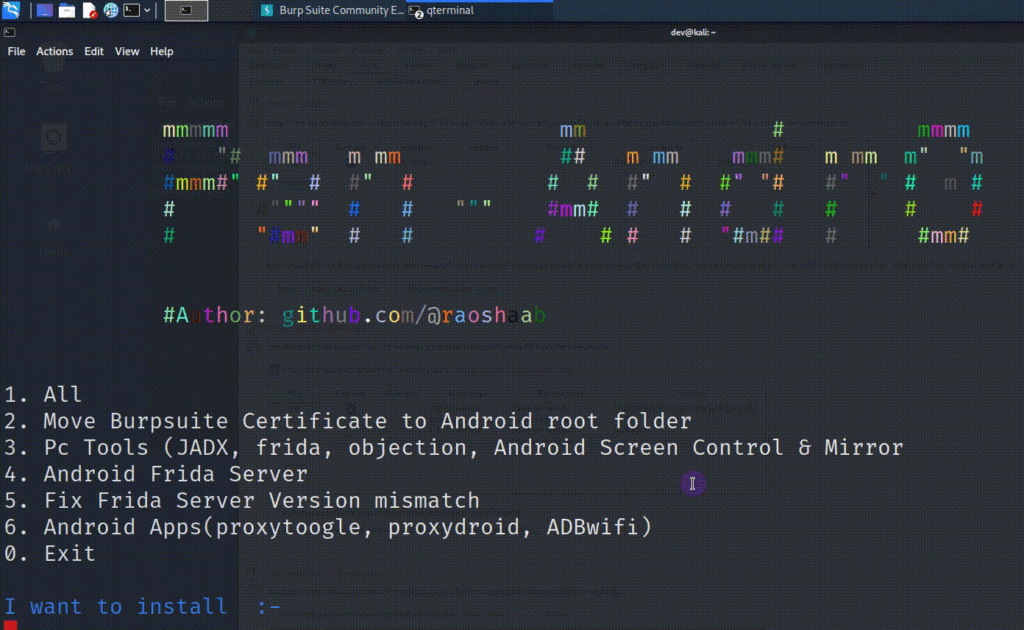Open the Kali applications menu icon
This screenshot has width=1024, height=630.
(10, 10)
